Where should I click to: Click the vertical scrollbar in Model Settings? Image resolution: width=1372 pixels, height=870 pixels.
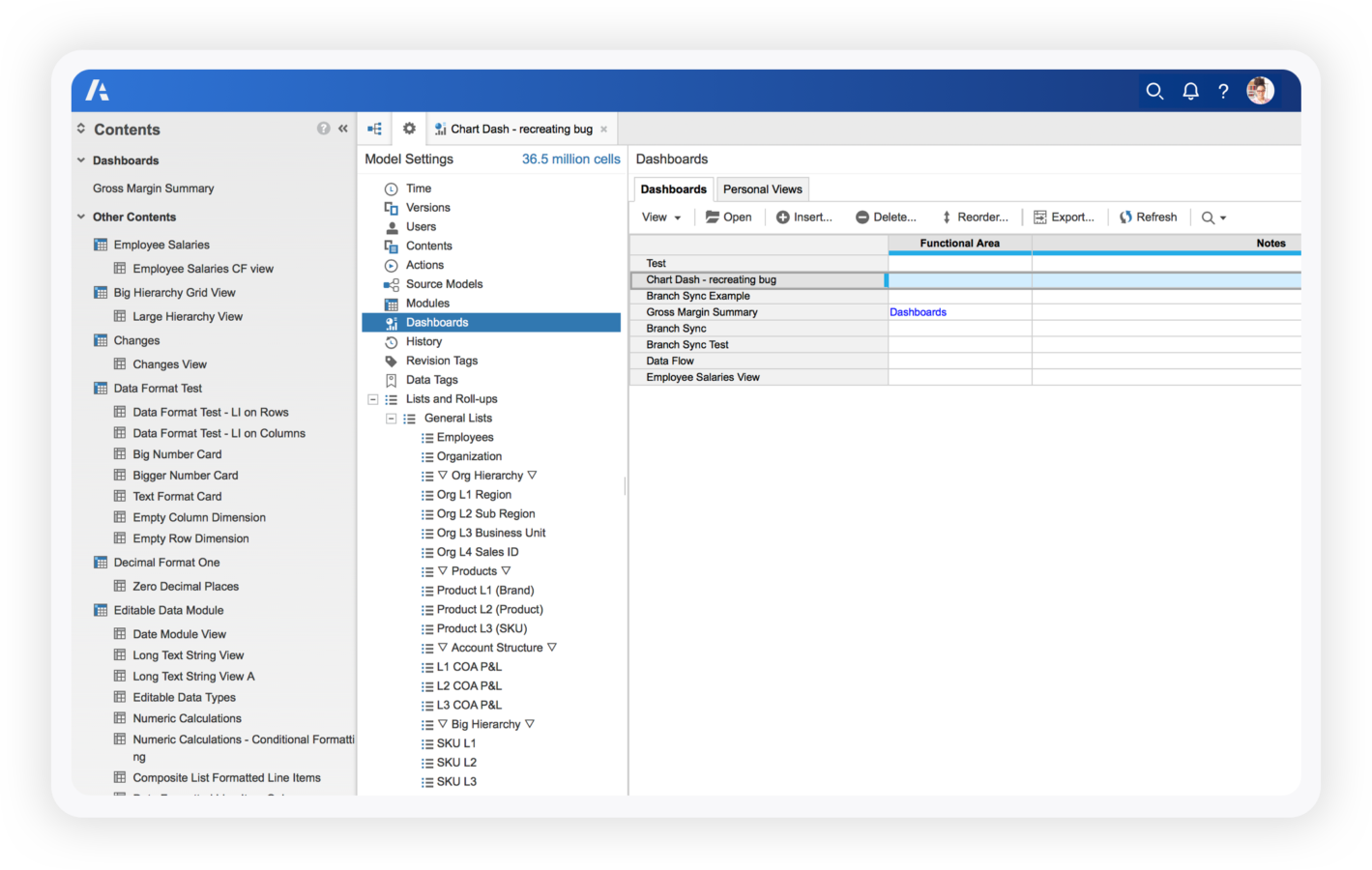tap(624, 486)
